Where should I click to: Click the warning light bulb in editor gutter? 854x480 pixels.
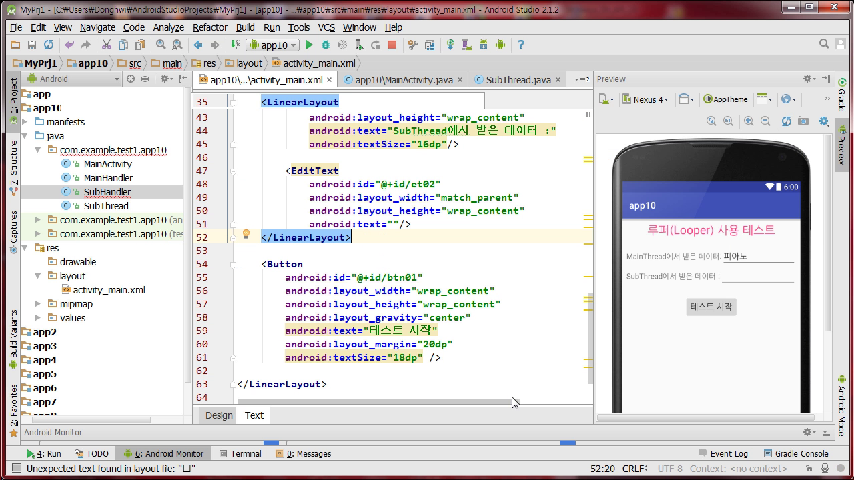click(x=245, y=234)
